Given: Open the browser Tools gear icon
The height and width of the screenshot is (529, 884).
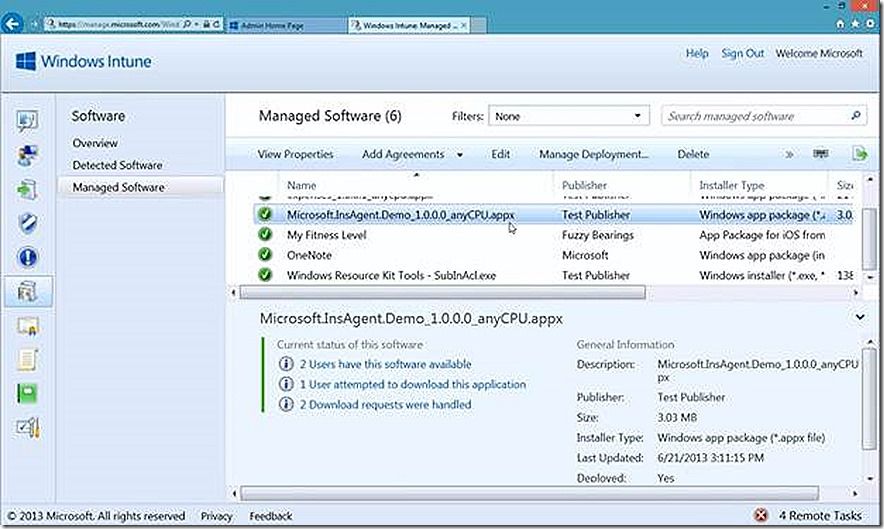Looking at the screenshot, I should point(870,24).
